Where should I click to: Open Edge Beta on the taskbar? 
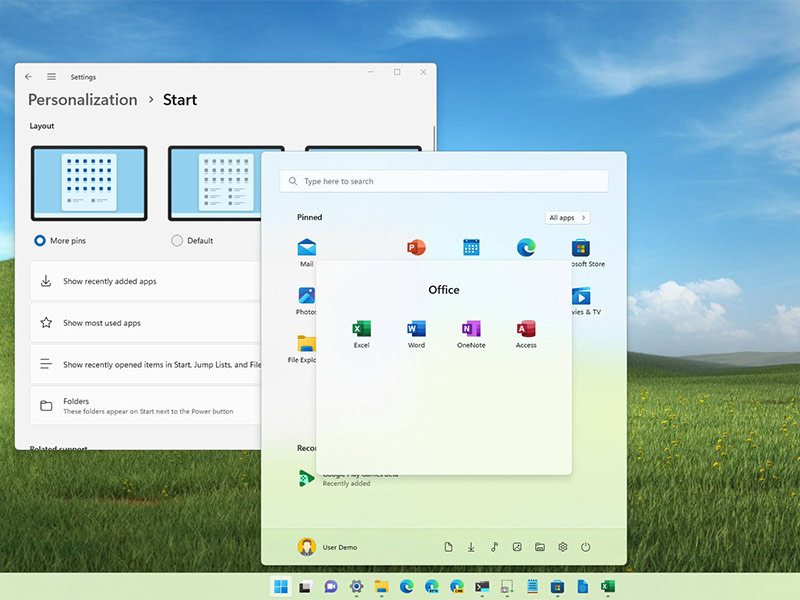coord(432,587)
